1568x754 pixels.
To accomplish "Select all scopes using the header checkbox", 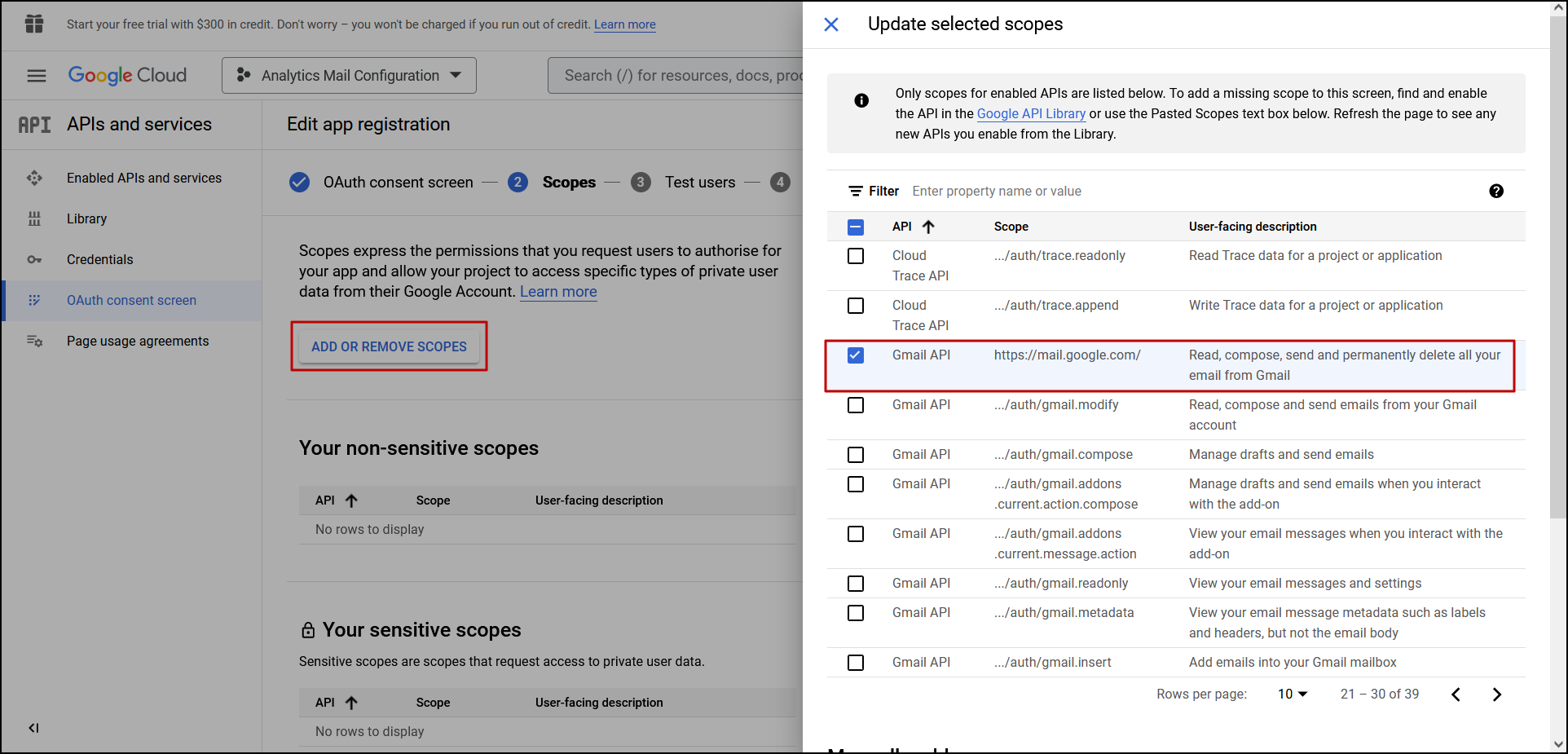I will tap(855, 227).
